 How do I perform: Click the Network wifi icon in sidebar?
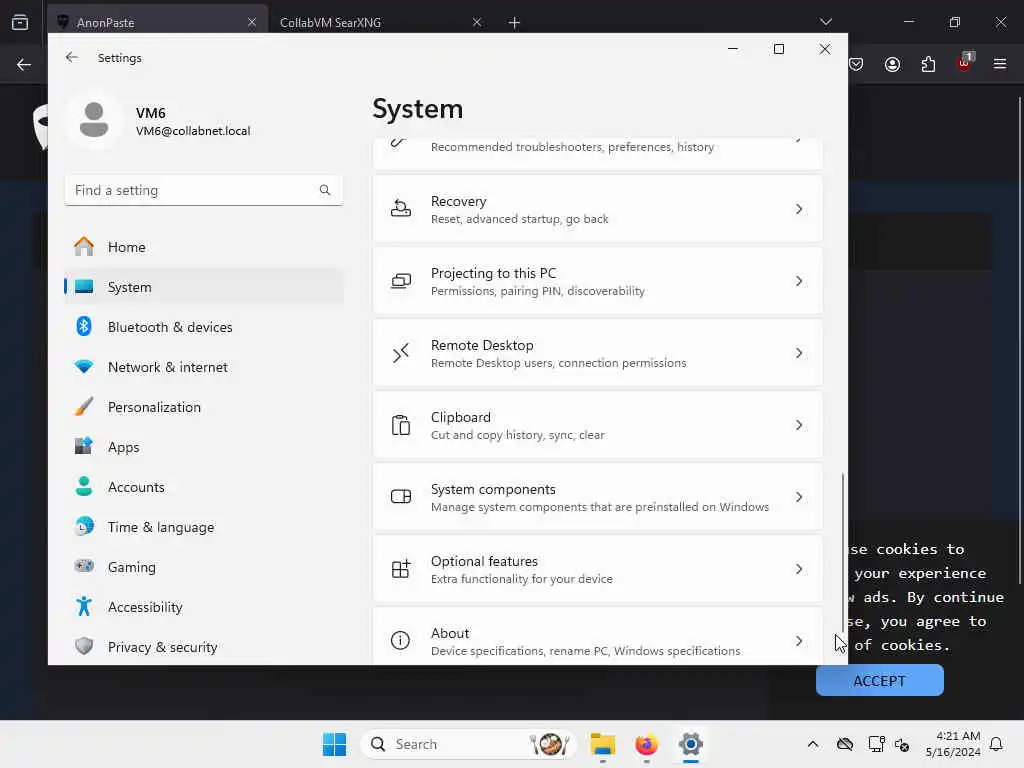[84, 366]
